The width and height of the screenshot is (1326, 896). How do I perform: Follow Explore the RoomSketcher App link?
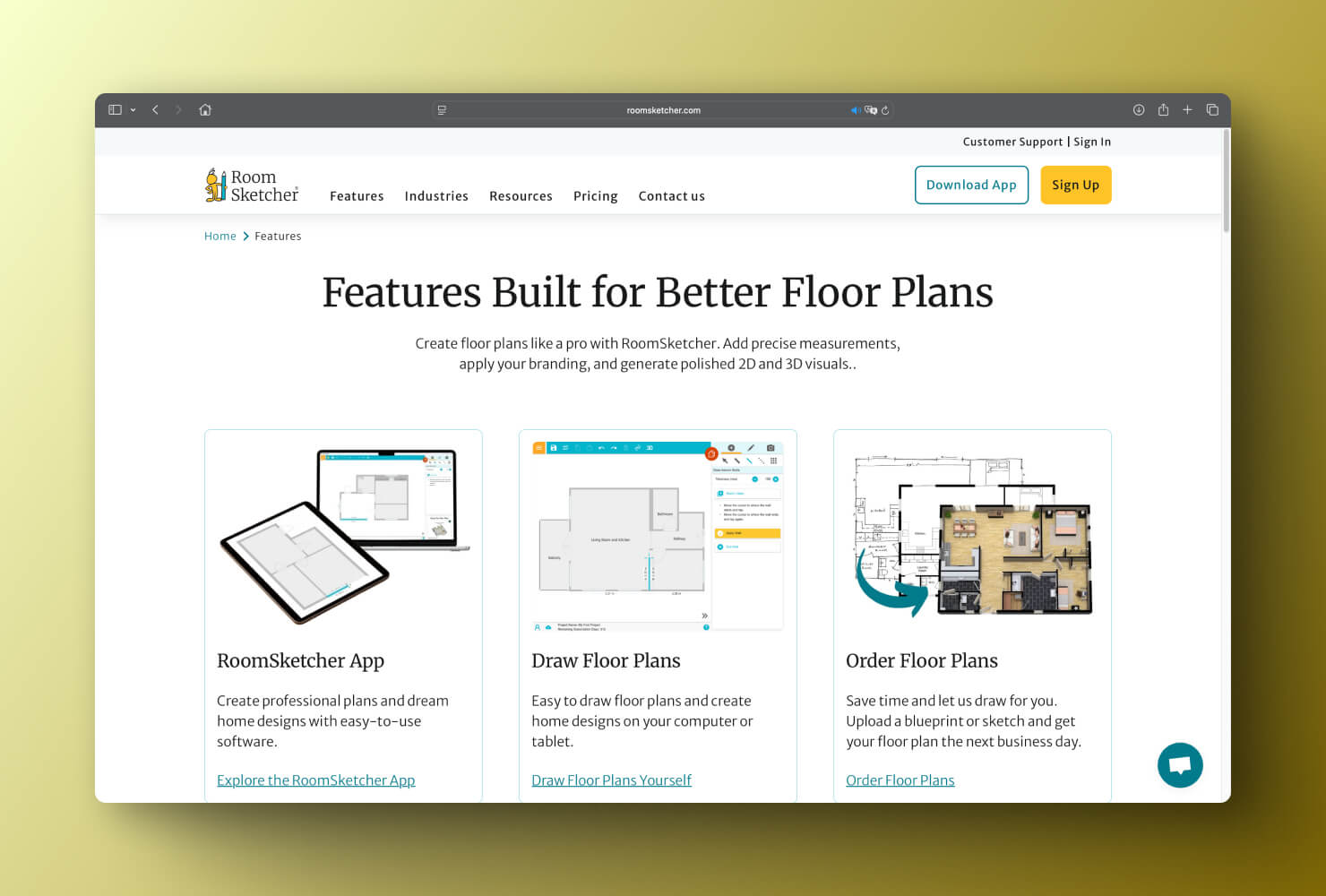316,780
